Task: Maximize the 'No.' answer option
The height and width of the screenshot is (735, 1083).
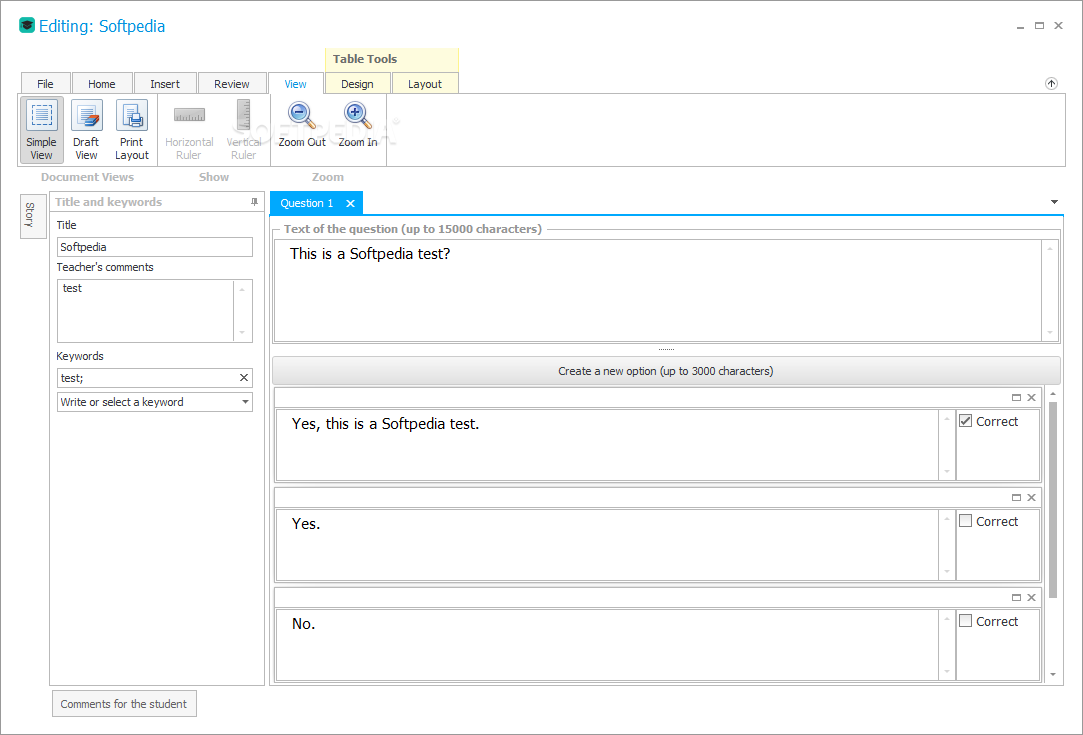Action: tap(1016, 598)
